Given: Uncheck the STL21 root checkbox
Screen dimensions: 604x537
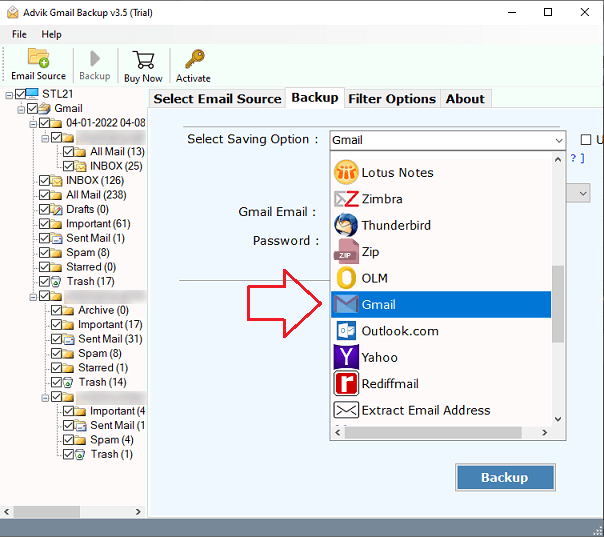Looking at the screenshot, I should tap(20, 94).
